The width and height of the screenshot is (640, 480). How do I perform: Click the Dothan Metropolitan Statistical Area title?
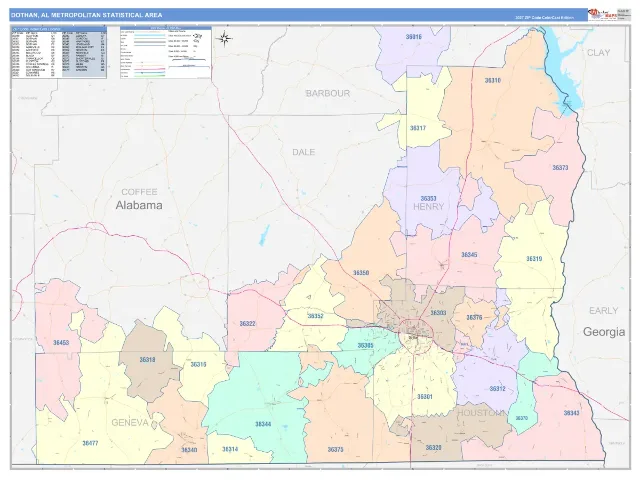87,15
